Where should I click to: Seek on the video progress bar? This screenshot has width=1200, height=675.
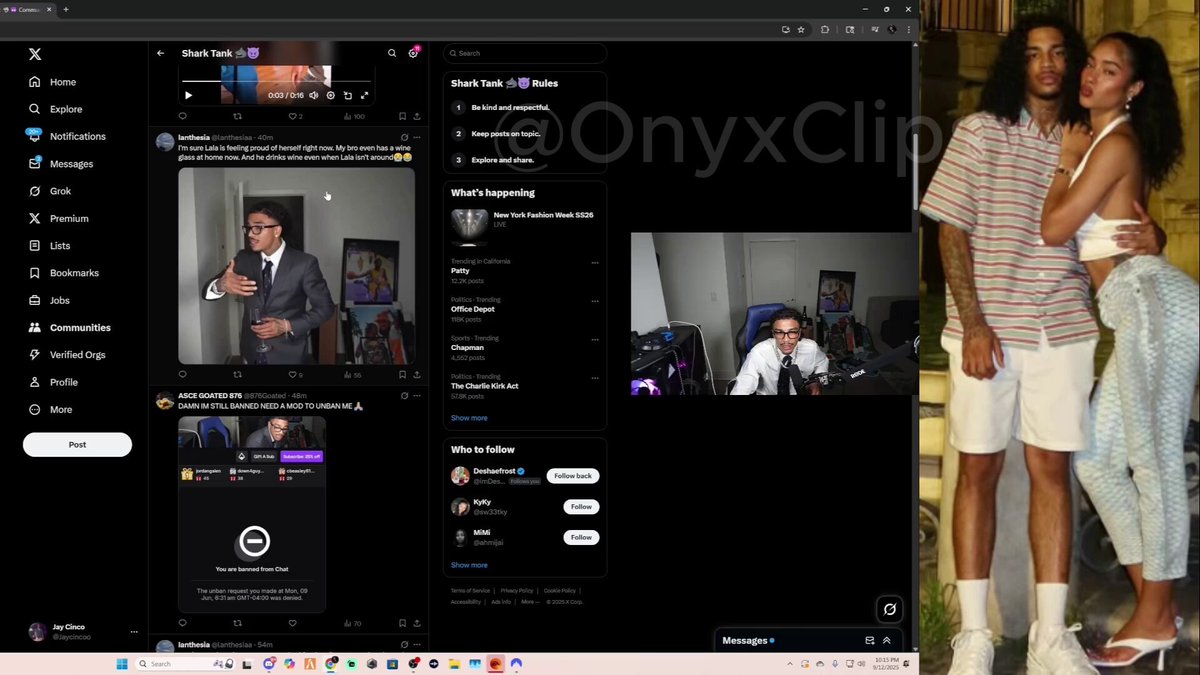click(x=277, y=81)
